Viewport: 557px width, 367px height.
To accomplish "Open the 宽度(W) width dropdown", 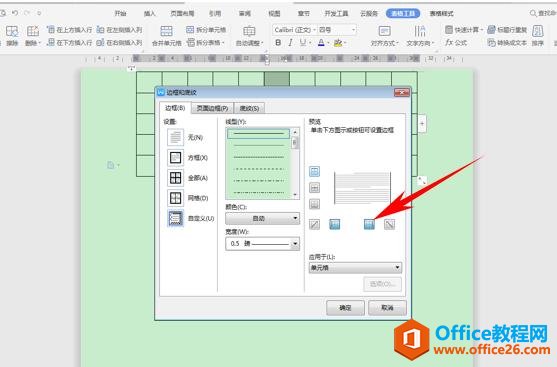I will coord(263,244).
